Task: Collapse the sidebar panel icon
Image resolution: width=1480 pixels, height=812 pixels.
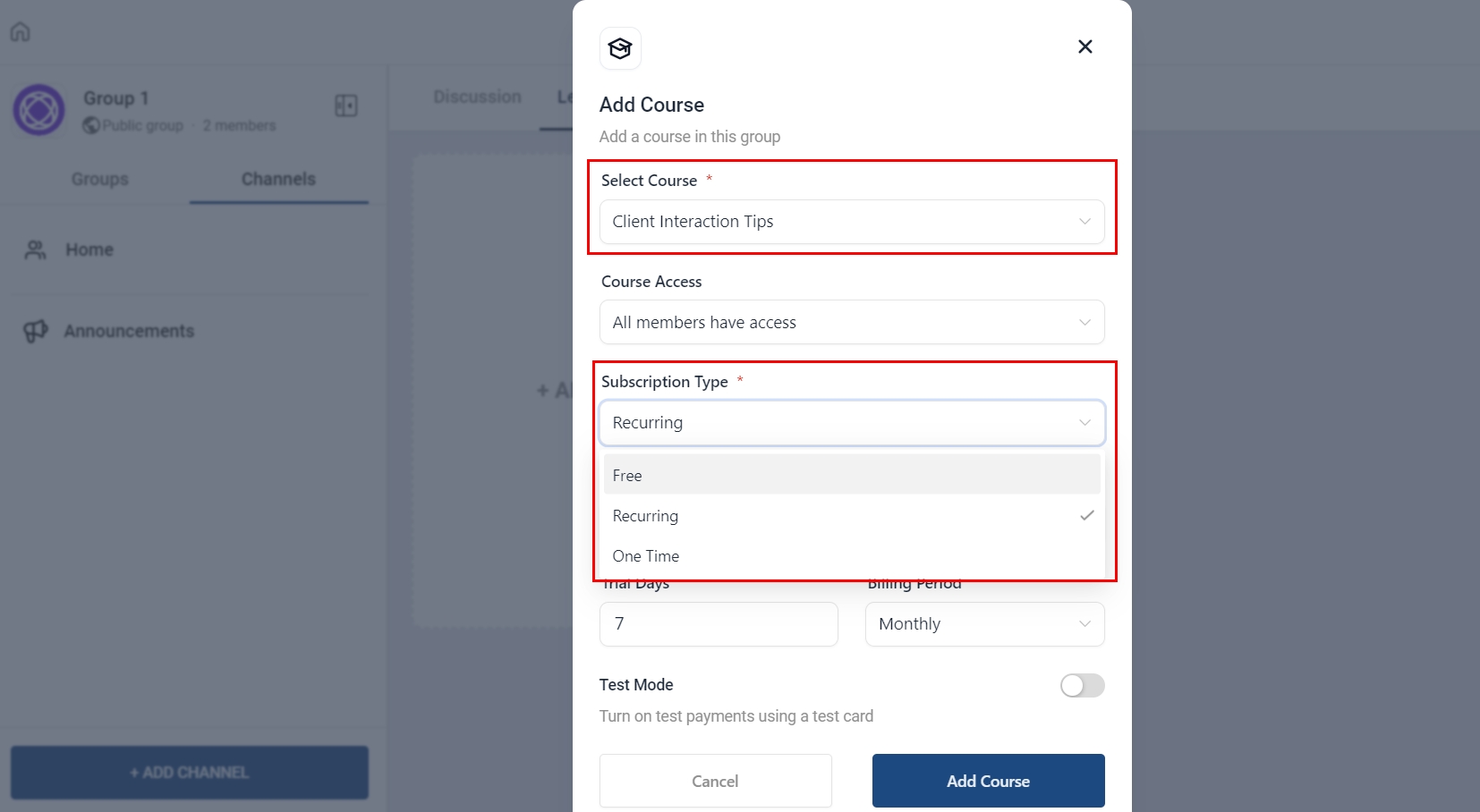Action: 346,106
